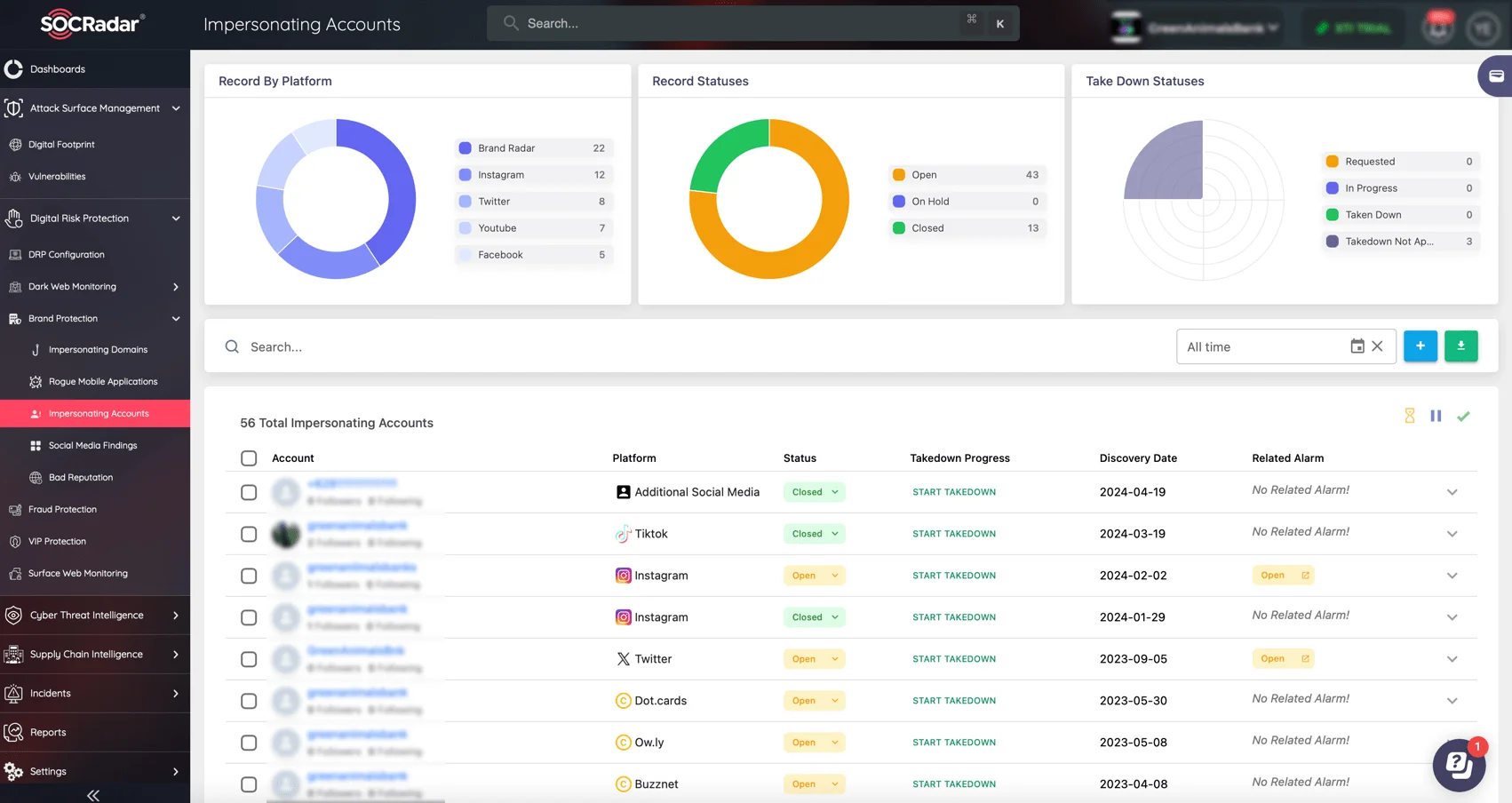The width and height of the screenshot is (1512, 803).
Task: Open the Reports icon
Action: point(13,733)
